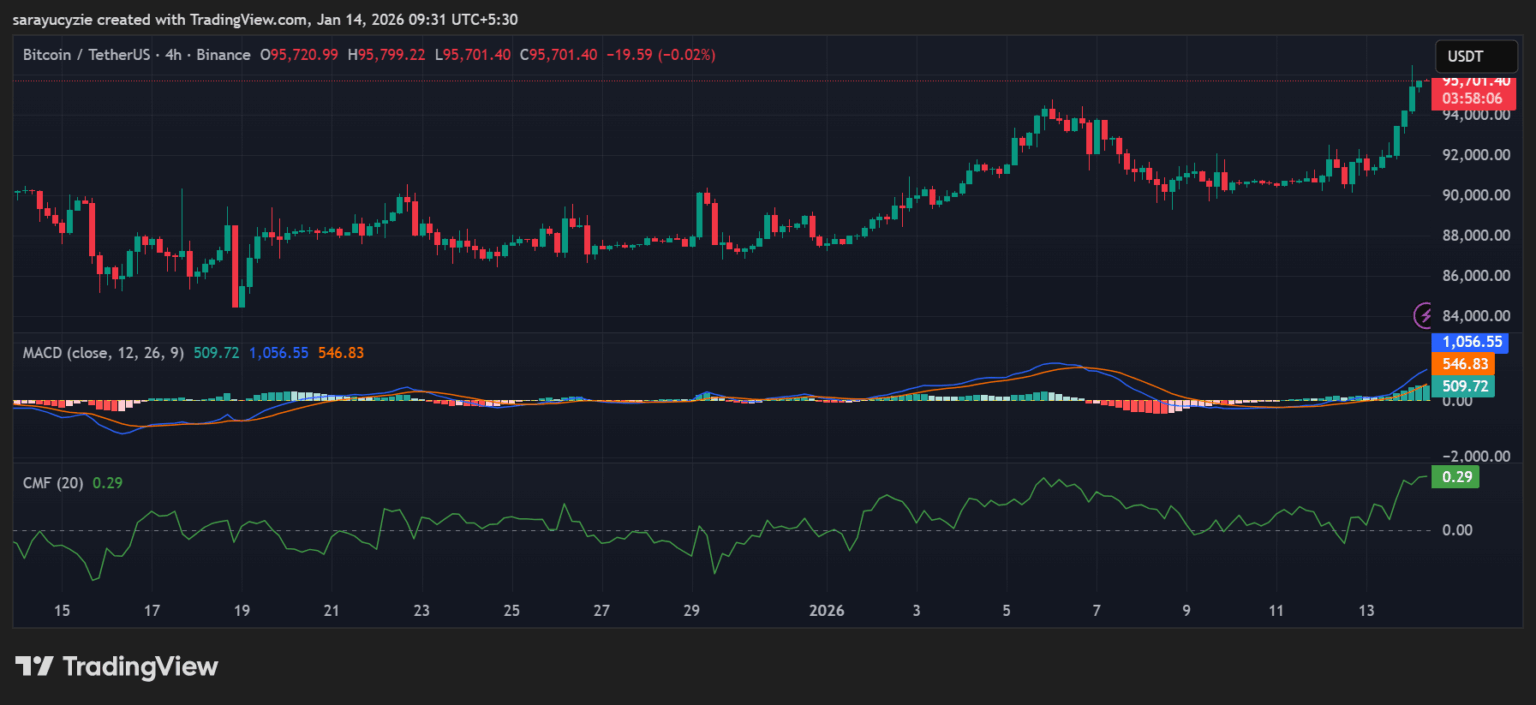Click the TradingView logo in the bottom corner
1536x705 pixels.
115,666
